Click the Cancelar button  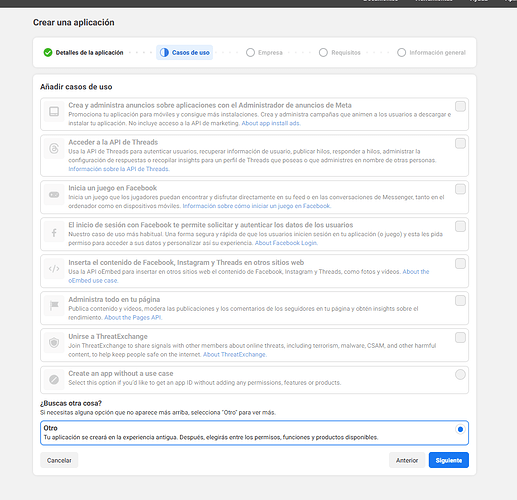tap(59, 460)
